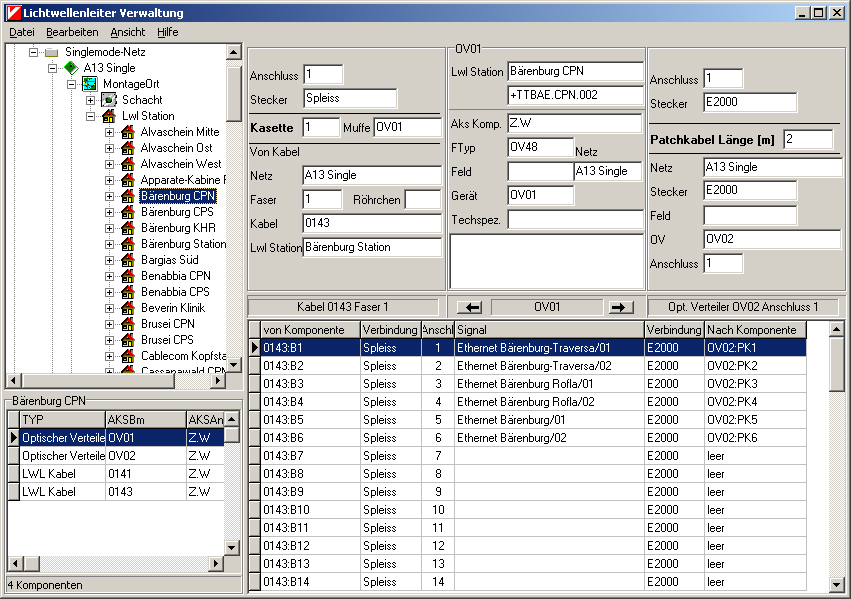The width and height of the screenshot is (851, 599).
Task: Open the Hilfe menu
Action: click(168, 32)
